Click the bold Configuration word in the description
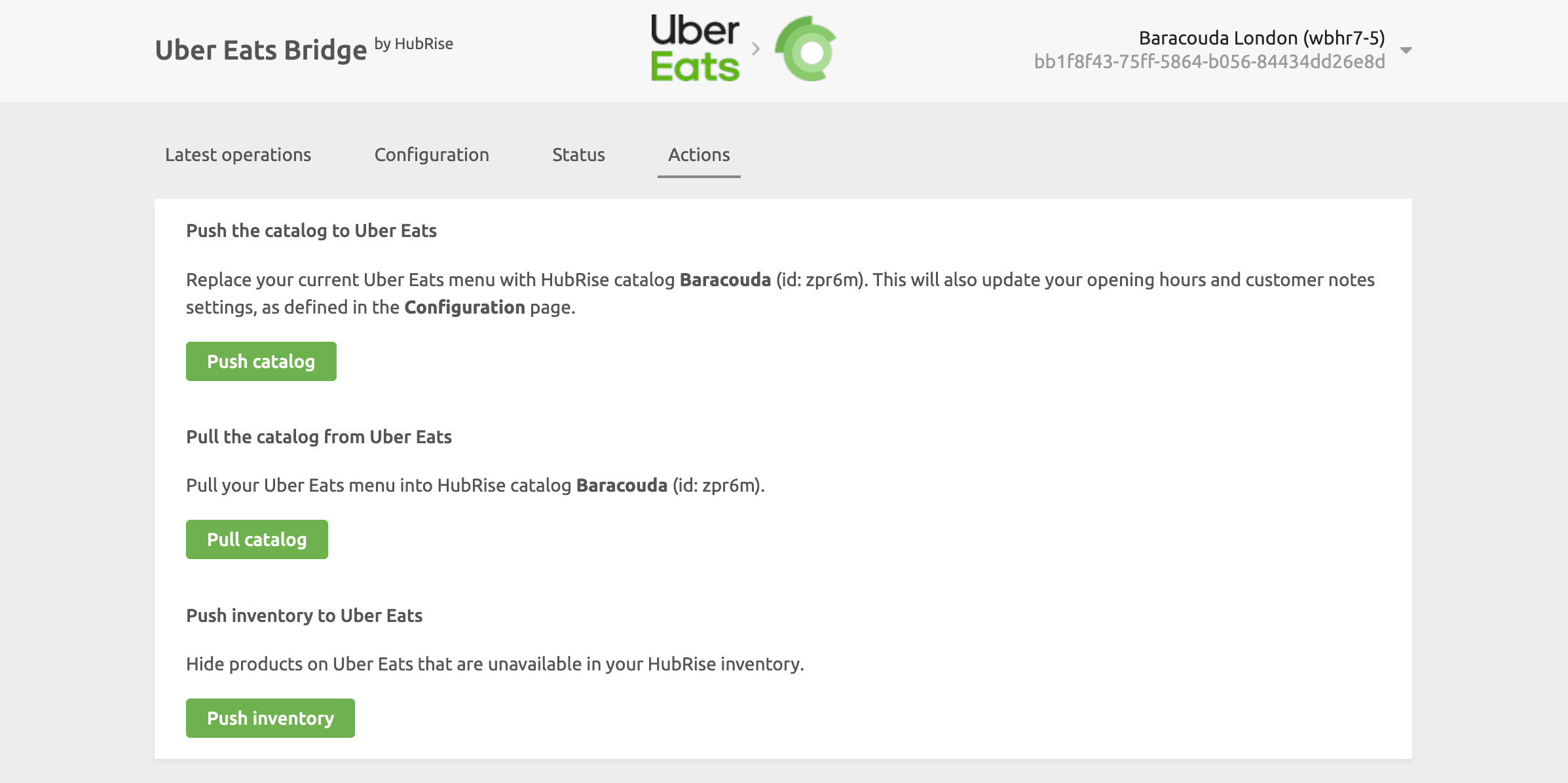 464,308
